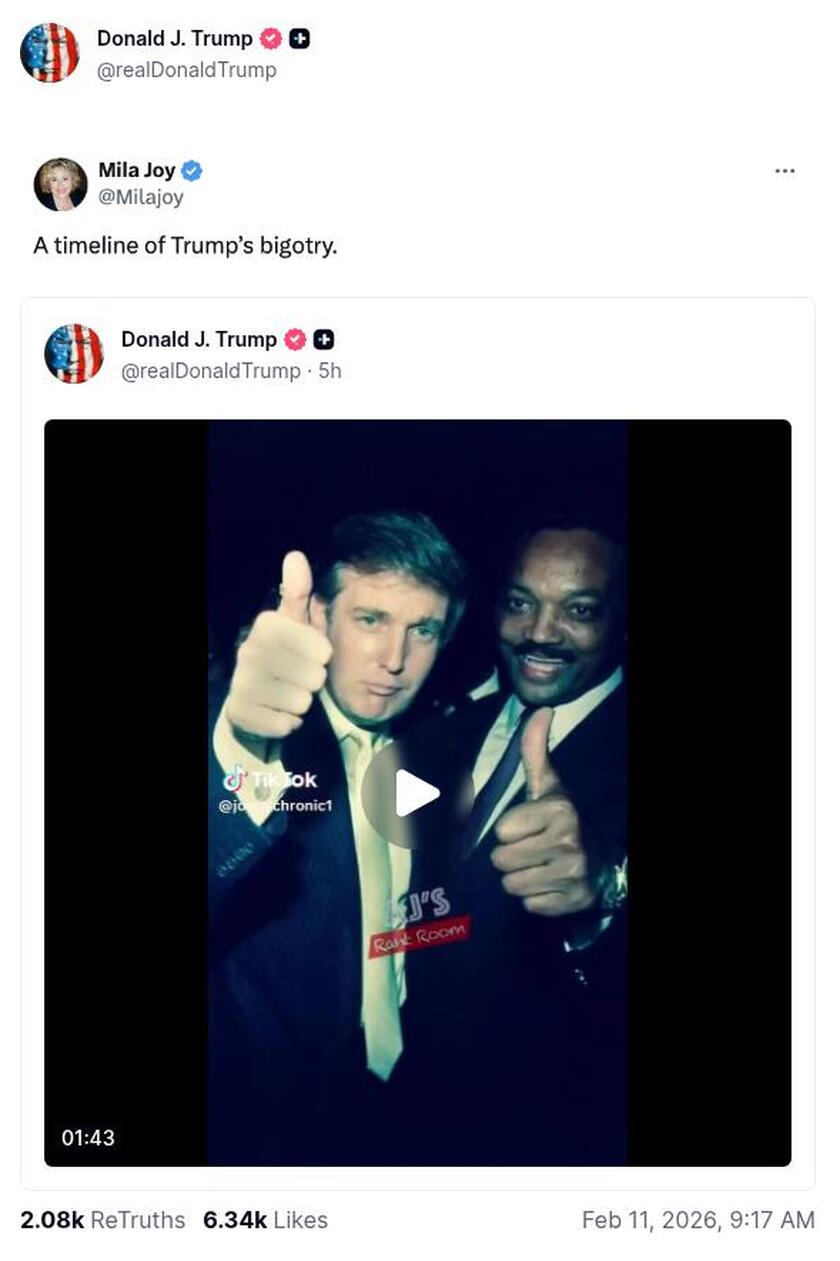Click Trump's avatar in the quoted post
840x1261 pixels.
click(x=74, y=354)
